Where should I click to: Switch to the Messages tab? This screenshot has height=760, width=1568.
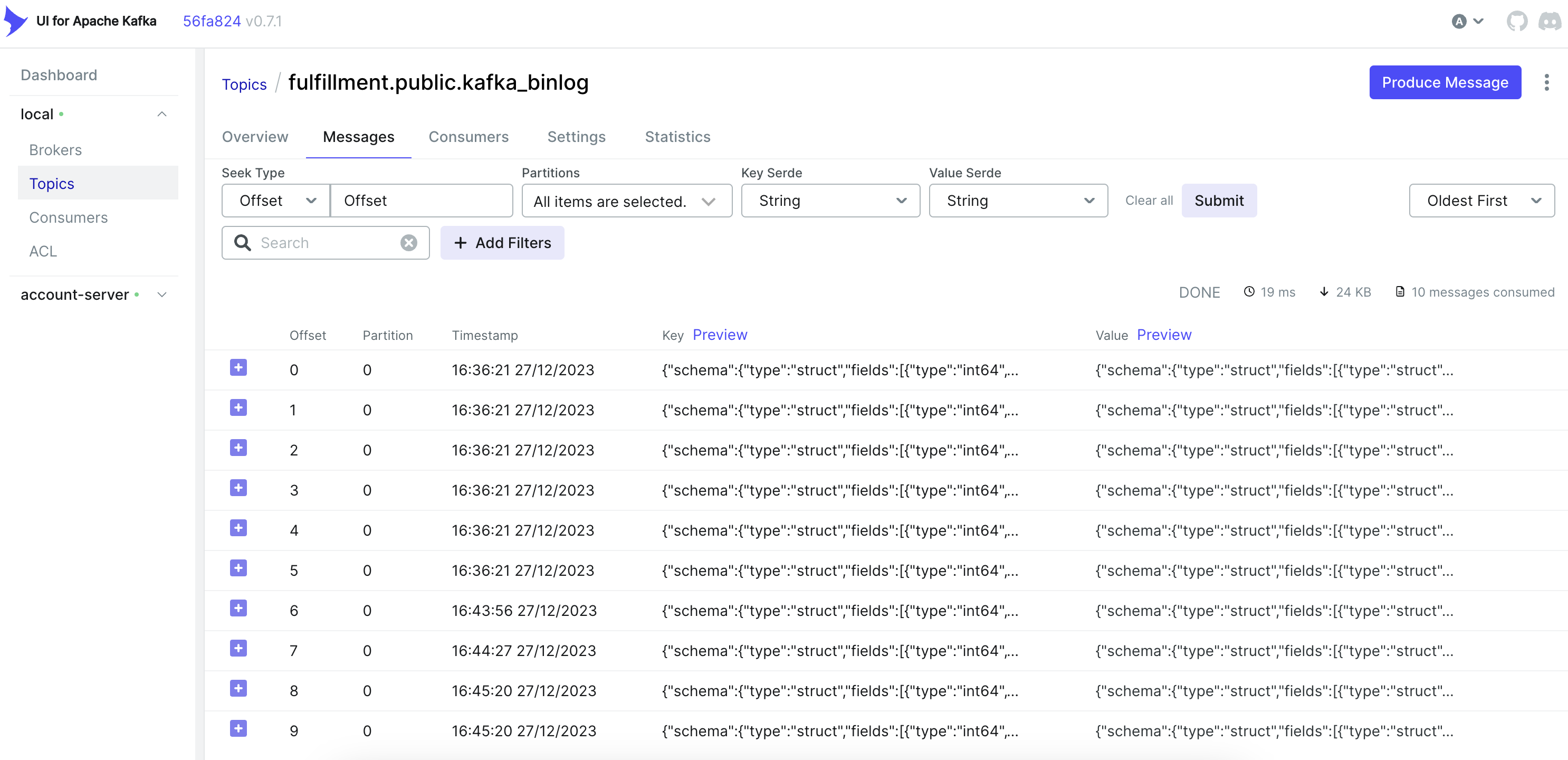coord(358,137)
